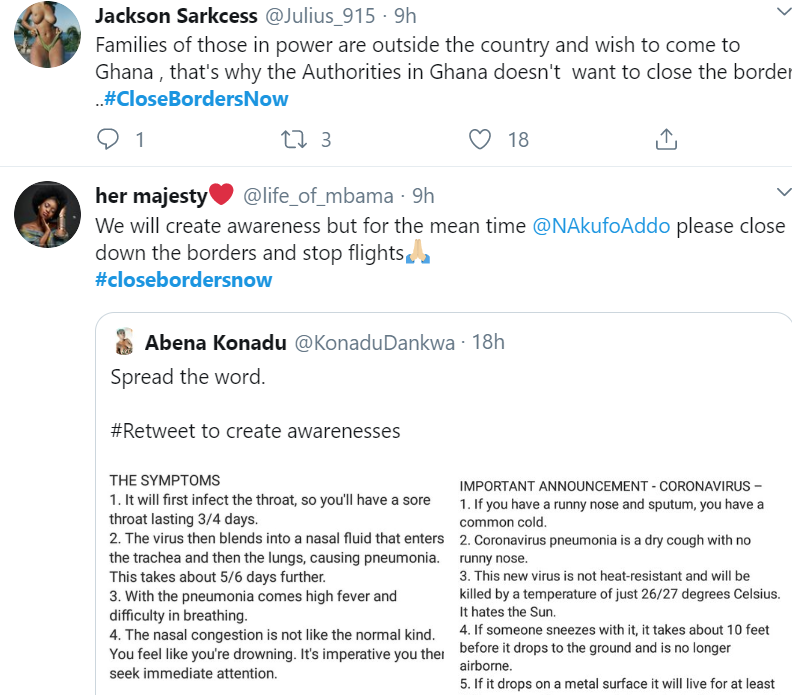Expand options arrow on Jackson Sarkcess's tweet
The image size is (792, 699).
(782, 12)
